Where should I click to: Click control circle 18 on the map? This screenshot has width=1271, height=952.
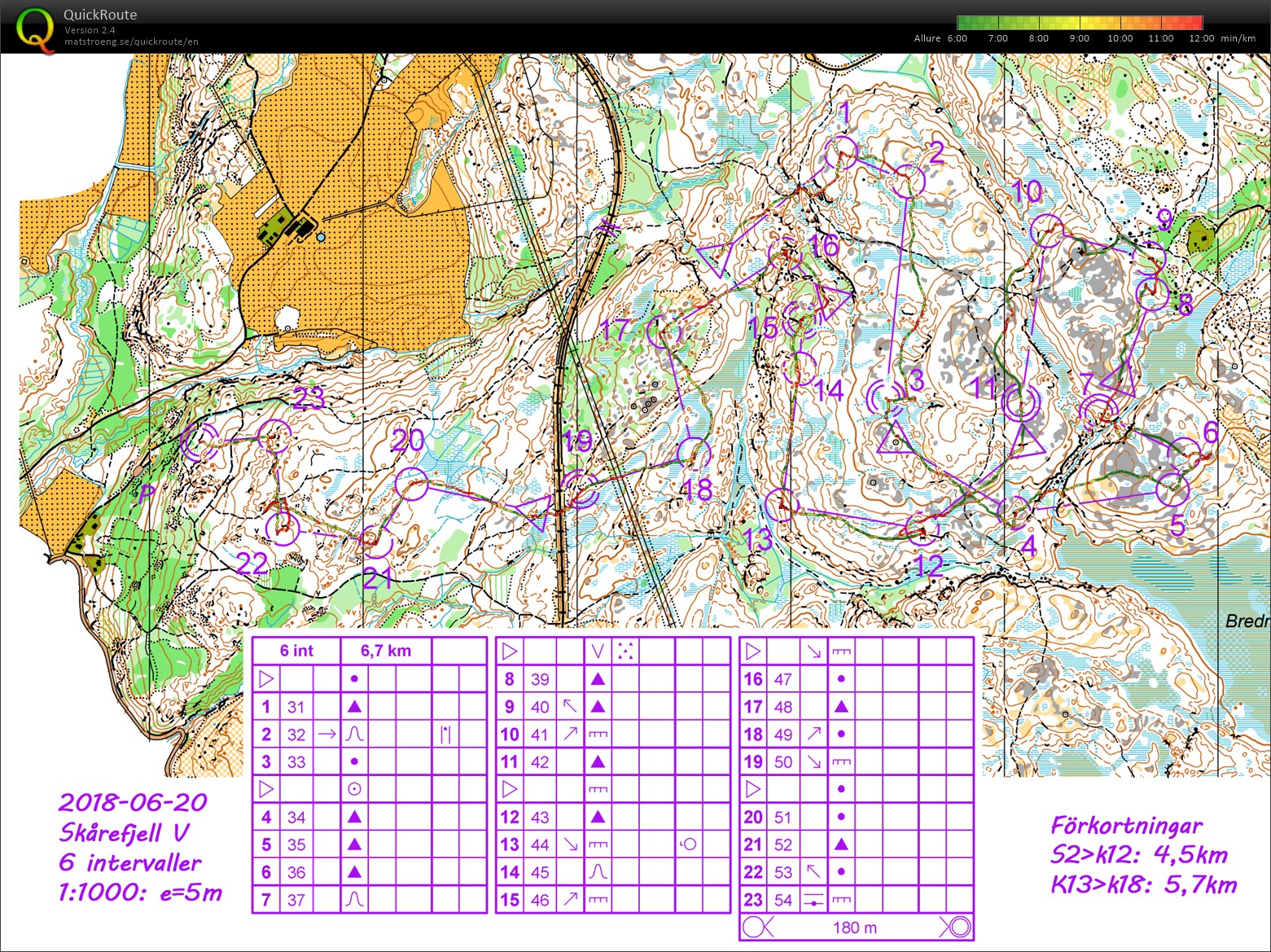(x=694, y=454)
